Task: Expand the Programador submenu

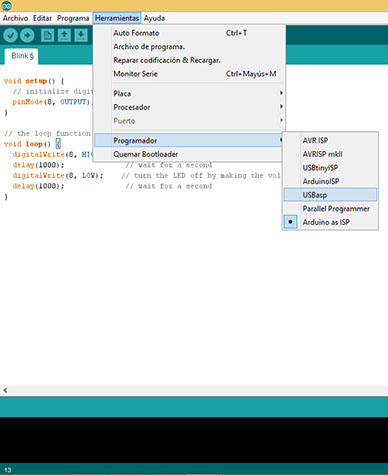Action: [189, 140]
